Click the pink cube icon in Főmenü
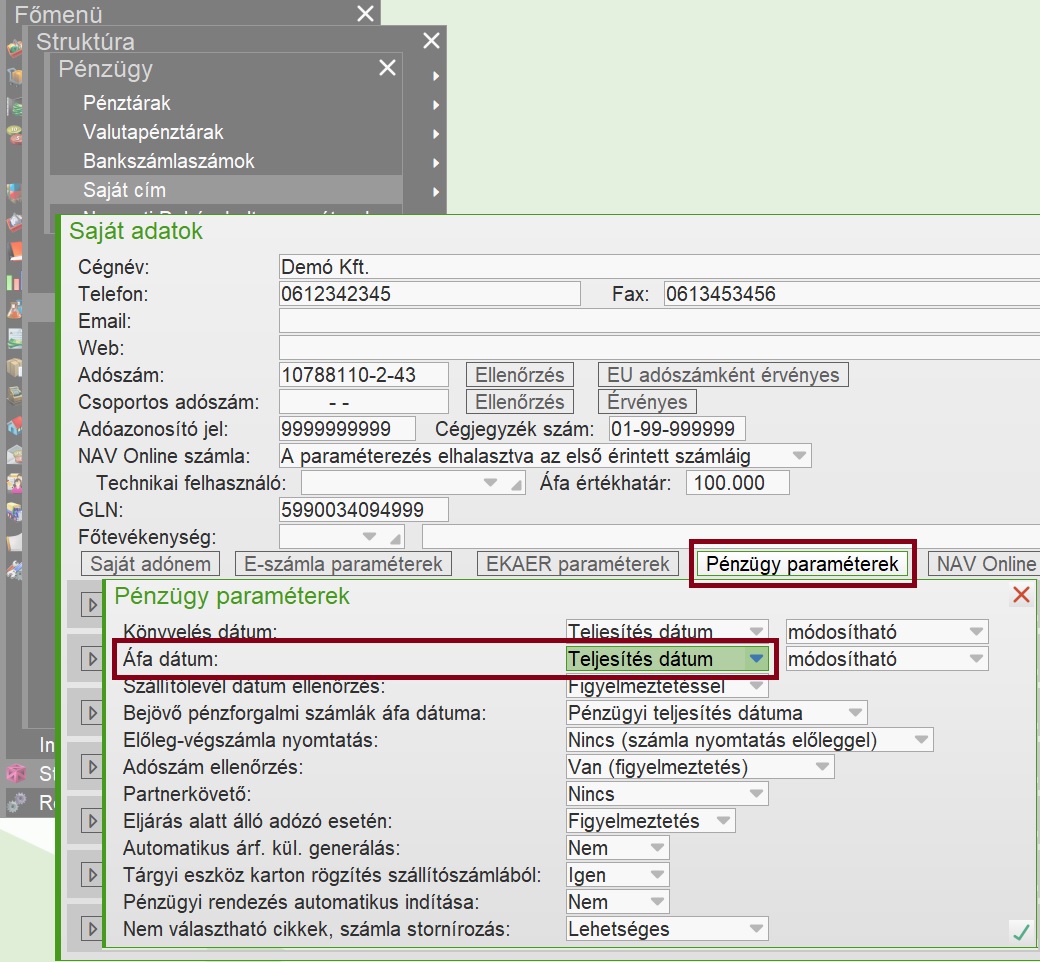This screenshot has width=1040, height=962. pyautogui.click(x=15, y=774)
